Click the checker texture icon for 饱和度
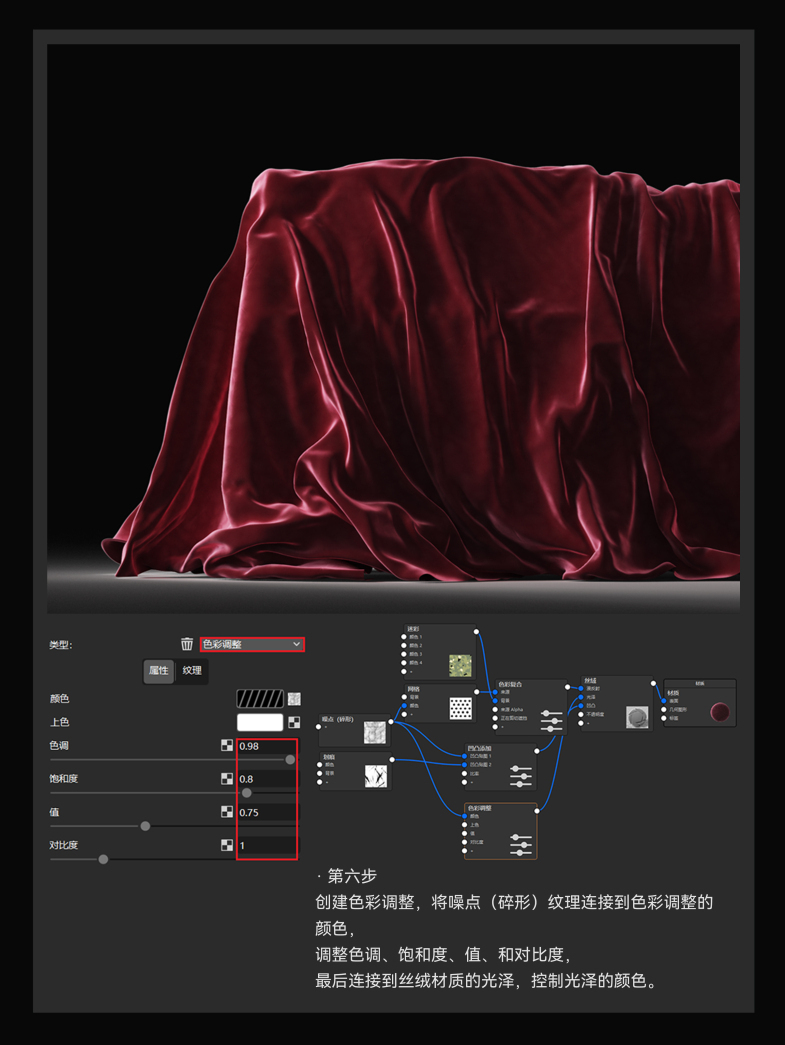 [x=227, y=779]
